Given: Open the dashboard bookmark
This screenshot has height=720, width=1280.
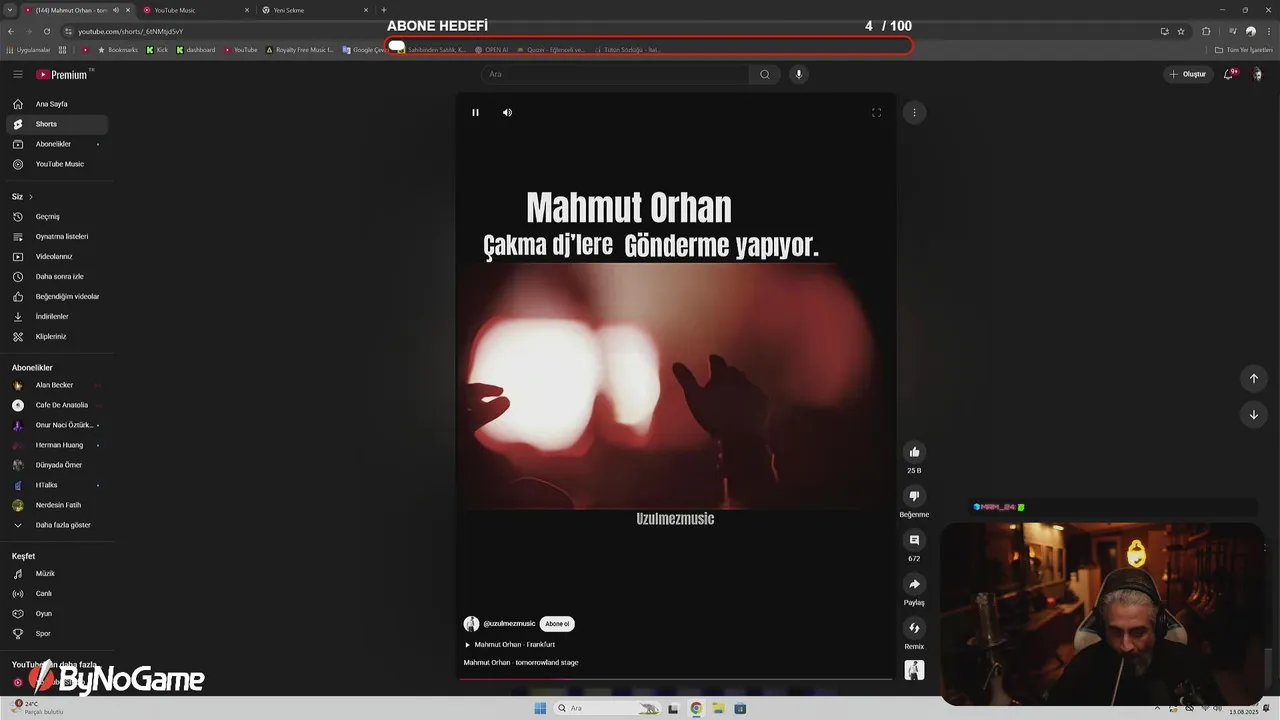Looking at the screenshot, I should 196,49.
